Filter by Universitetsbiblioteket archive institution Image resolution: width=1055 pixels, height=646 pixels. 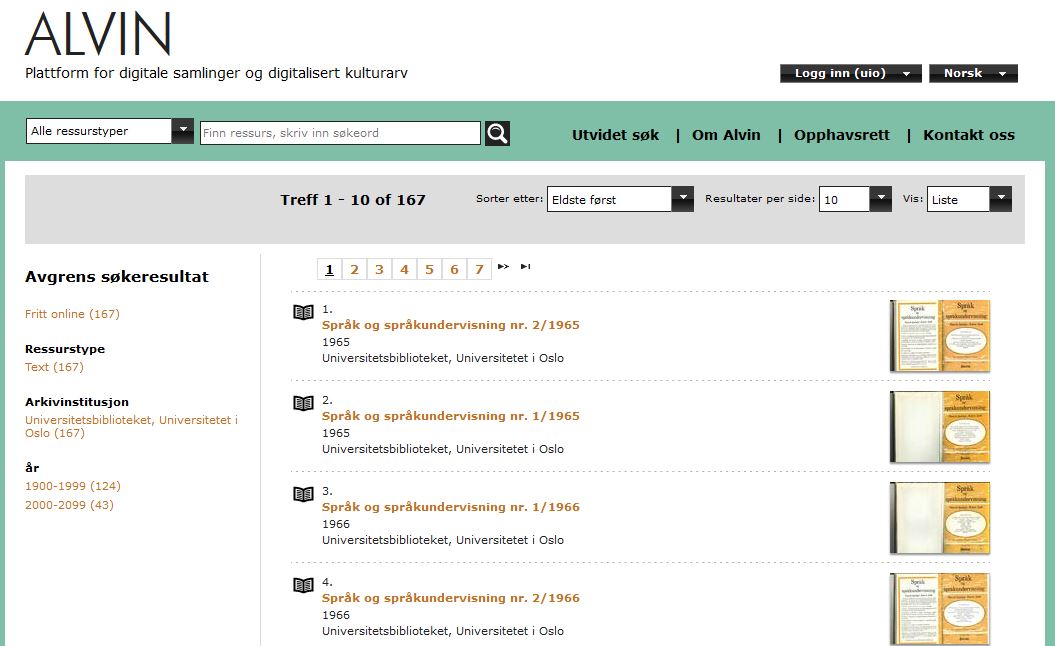point(131,427)
